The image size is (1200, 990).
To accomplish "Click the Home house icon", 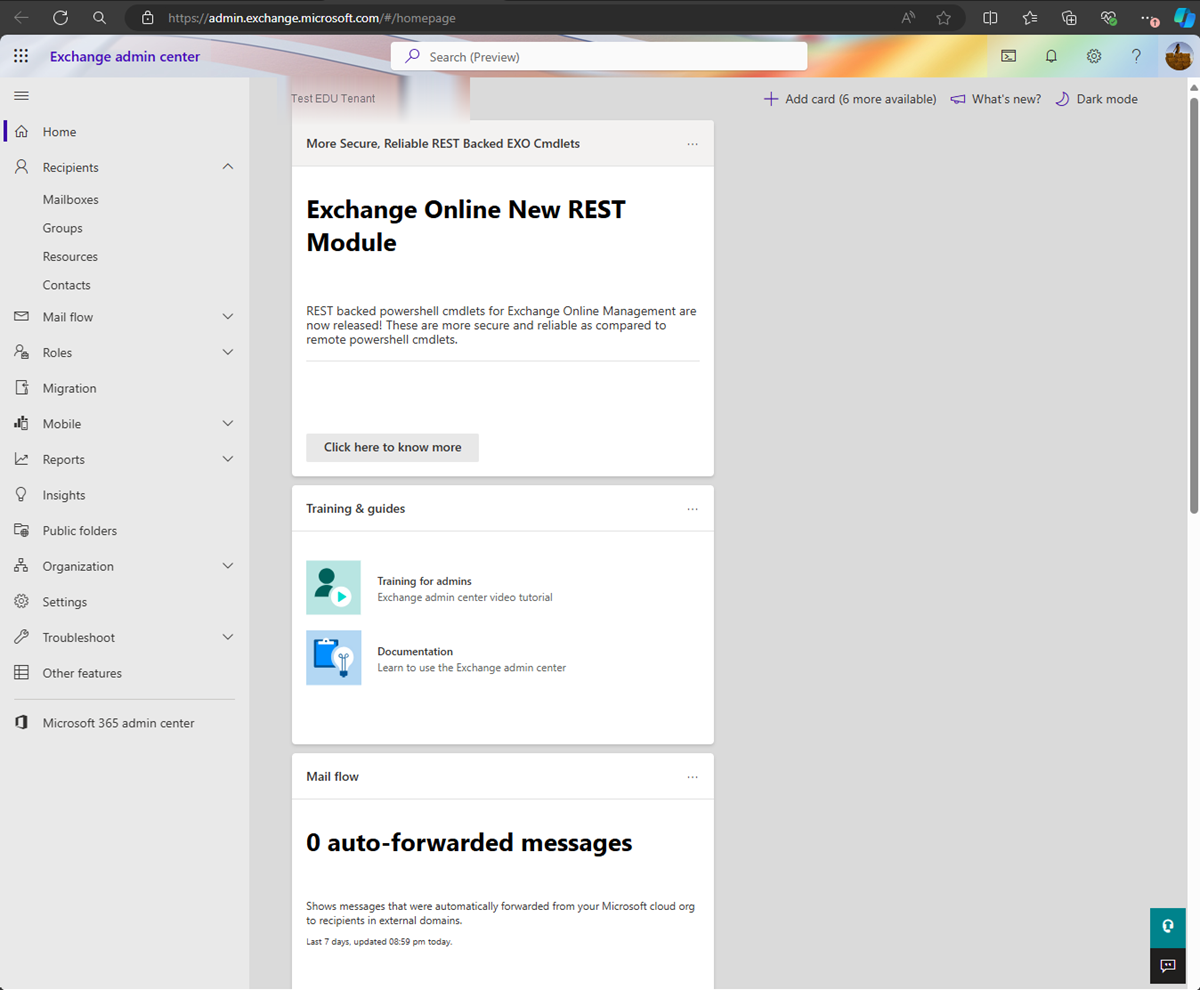I will click(21, 131).
